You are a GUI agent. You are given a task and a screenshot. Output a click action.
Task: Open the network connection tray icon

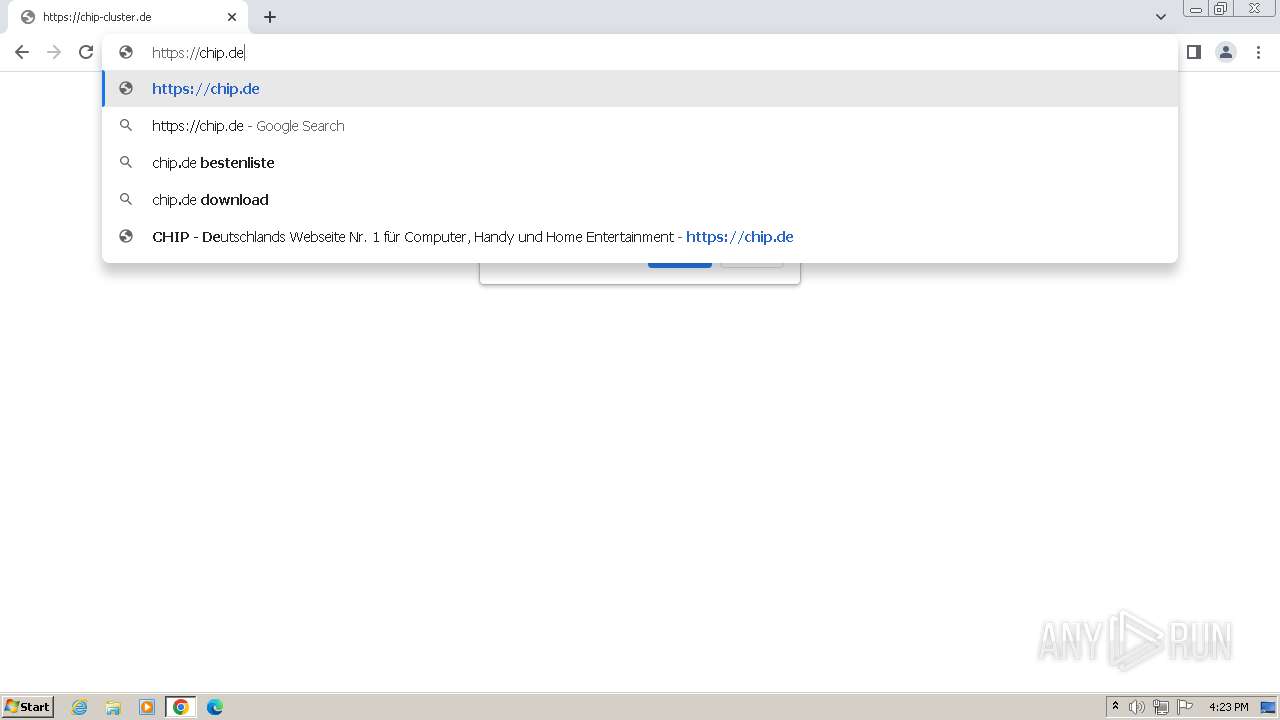point(1161,707)
